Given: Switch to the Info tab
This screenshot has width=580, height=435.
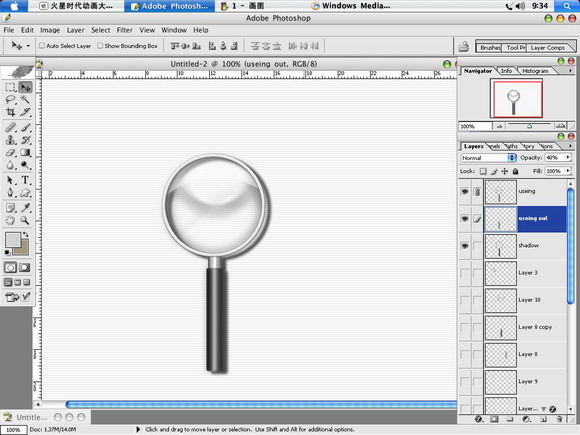Looking at the screenshot, I should coord(506,71).
